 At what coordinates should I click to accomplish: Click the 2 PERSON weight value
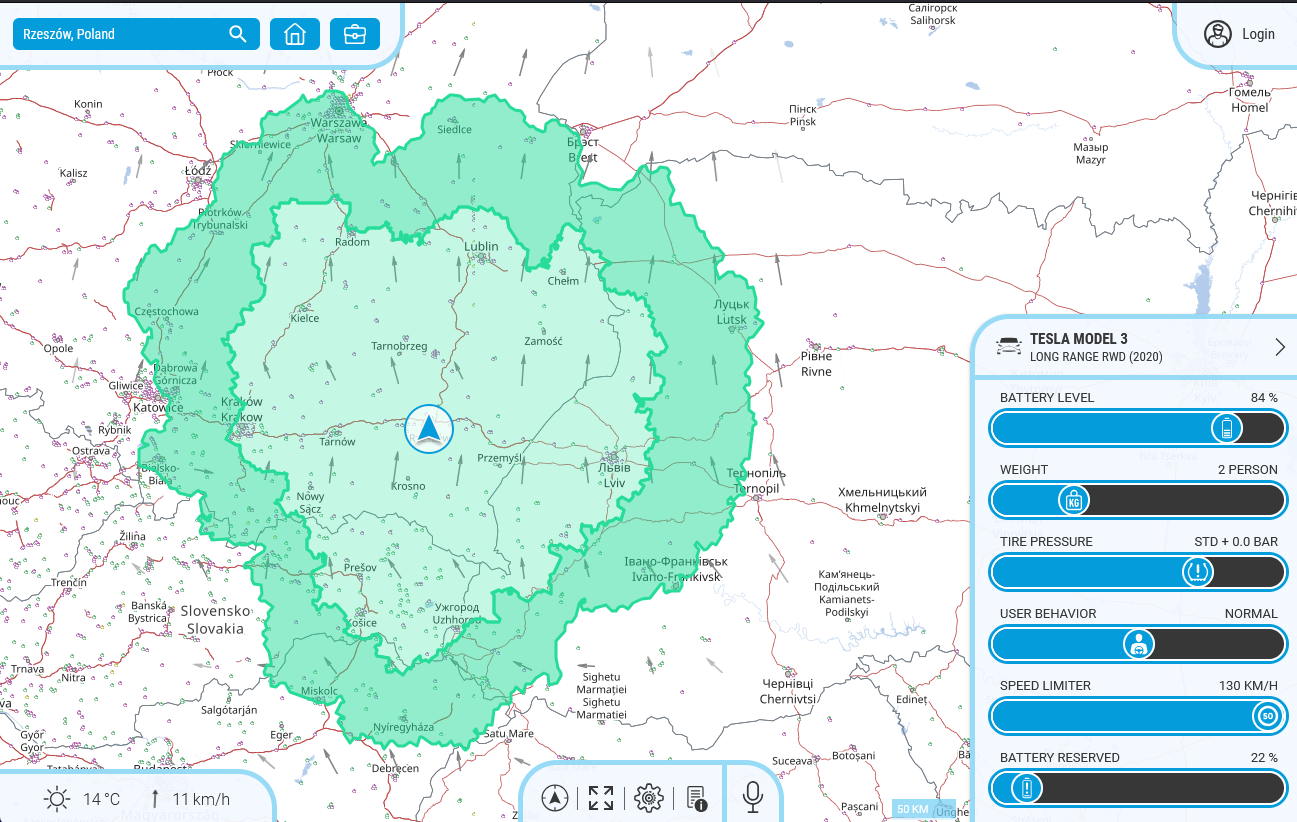coord(1247,470)
